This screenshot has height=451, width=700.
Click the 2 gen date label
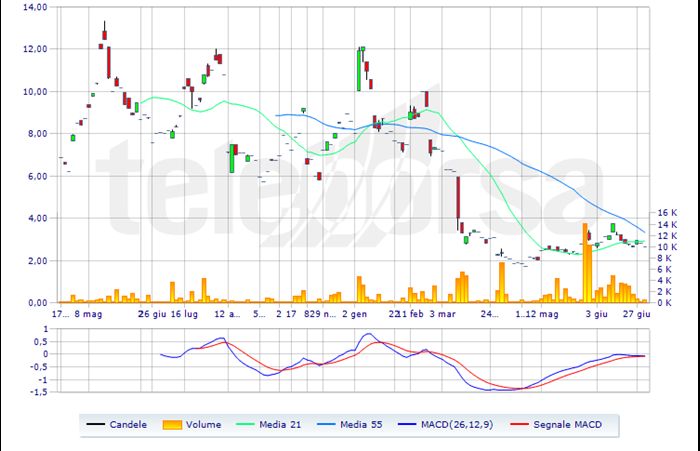click(x=354, y=314)
